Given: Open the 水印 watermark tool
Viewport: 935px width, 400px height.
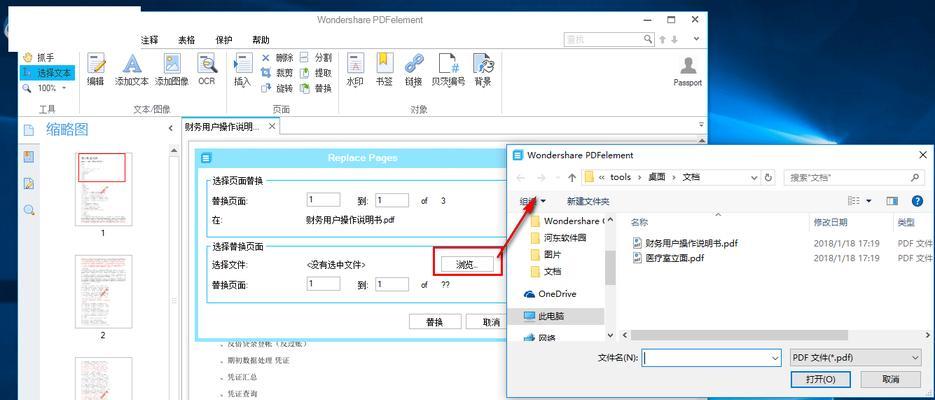Looking at the screenshot, I should click(355, 70).
